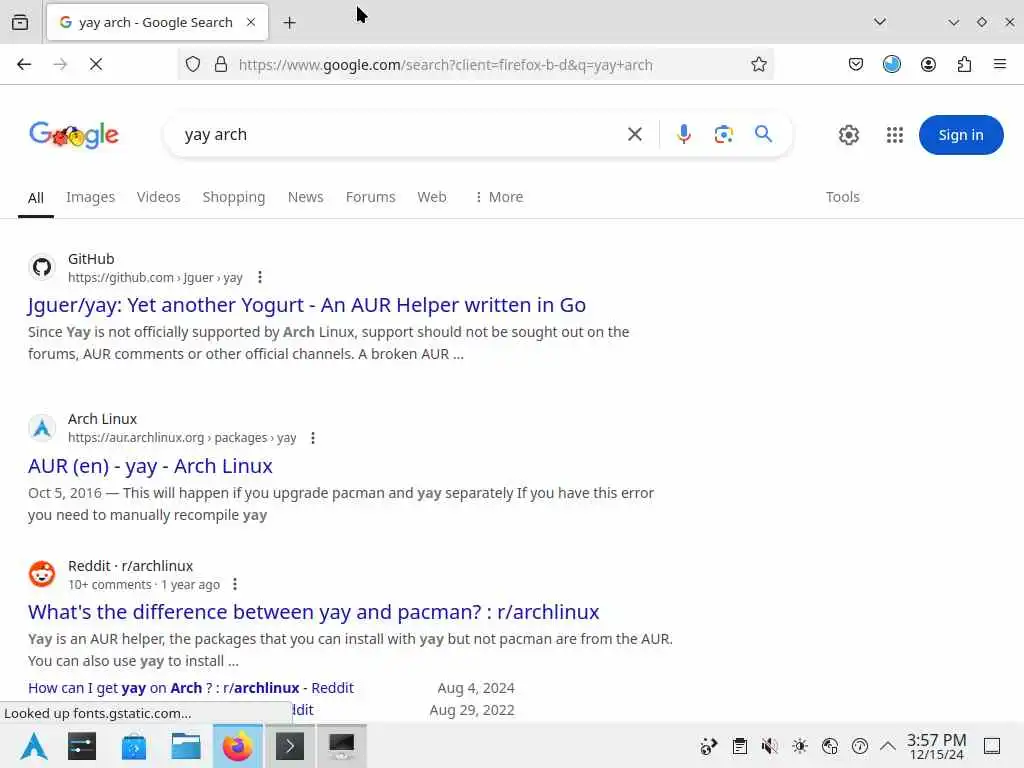The width and height of the screenshot is (1024, 768).
Task: Start voice search with the microphone icon
Action: 684,135
